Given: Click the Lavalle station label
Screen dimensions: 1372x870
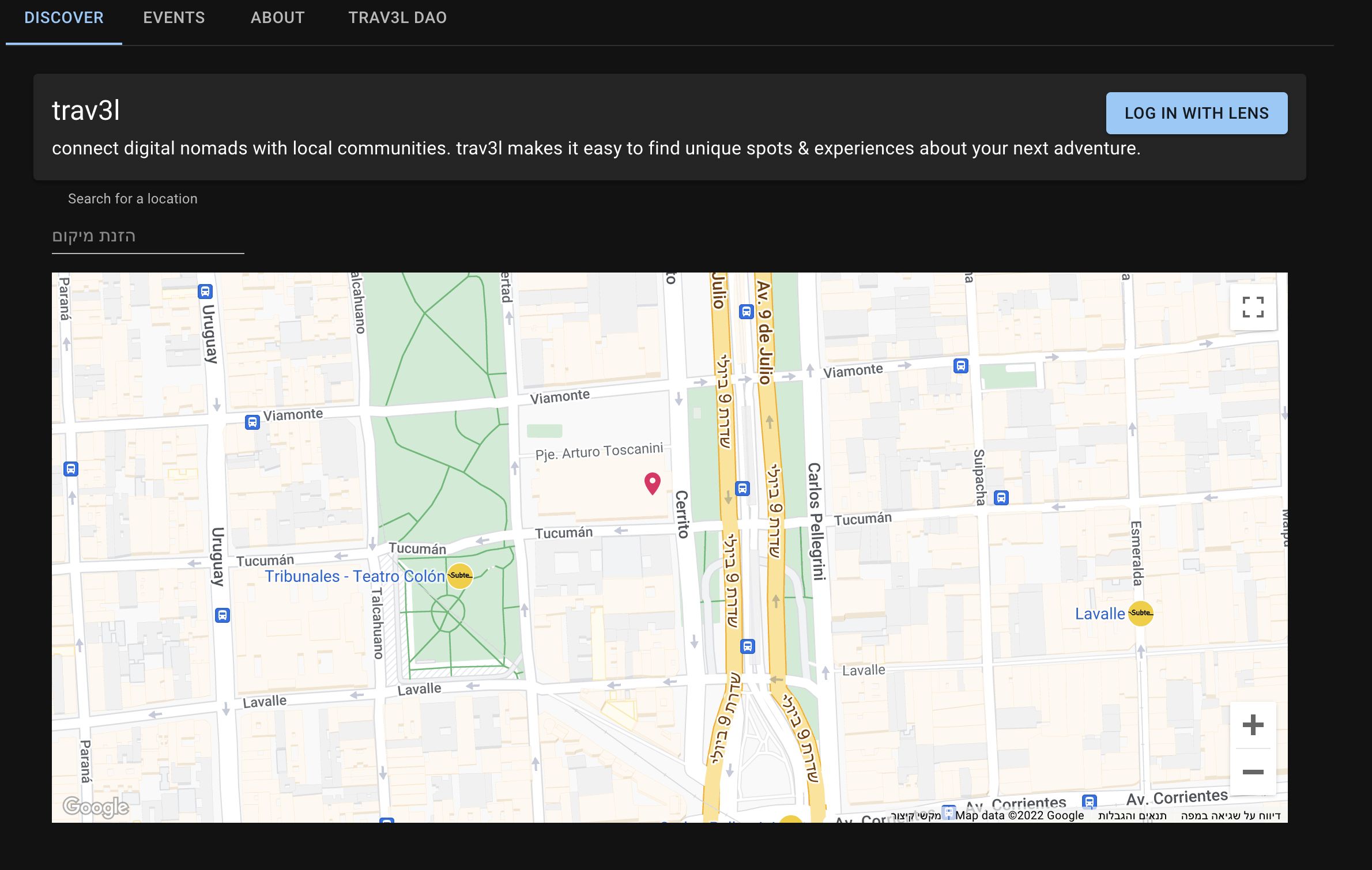Looking at the screenshot, I should [x=1100, y=614].
